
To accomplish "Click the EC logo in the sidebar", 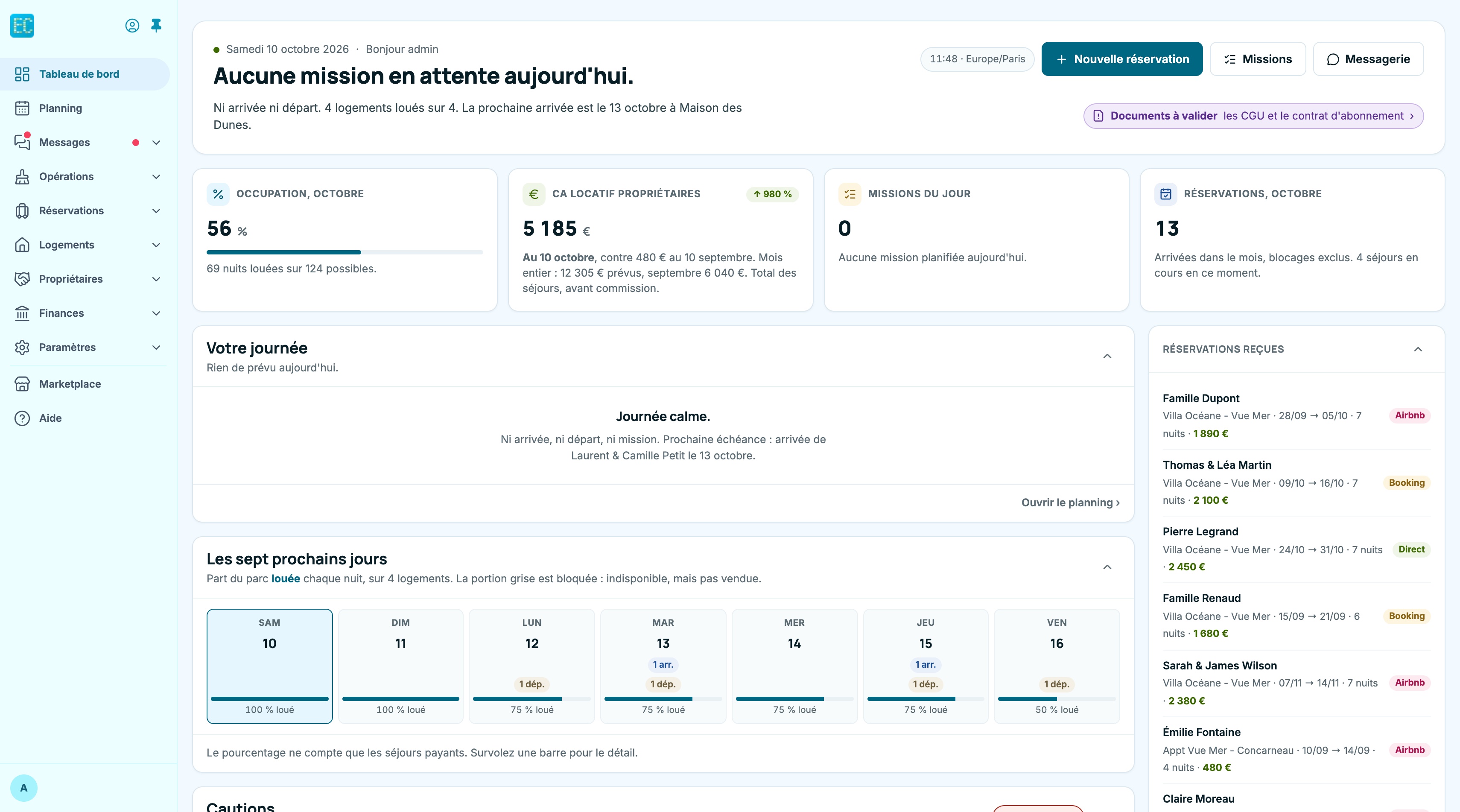I will click(22, 26).
